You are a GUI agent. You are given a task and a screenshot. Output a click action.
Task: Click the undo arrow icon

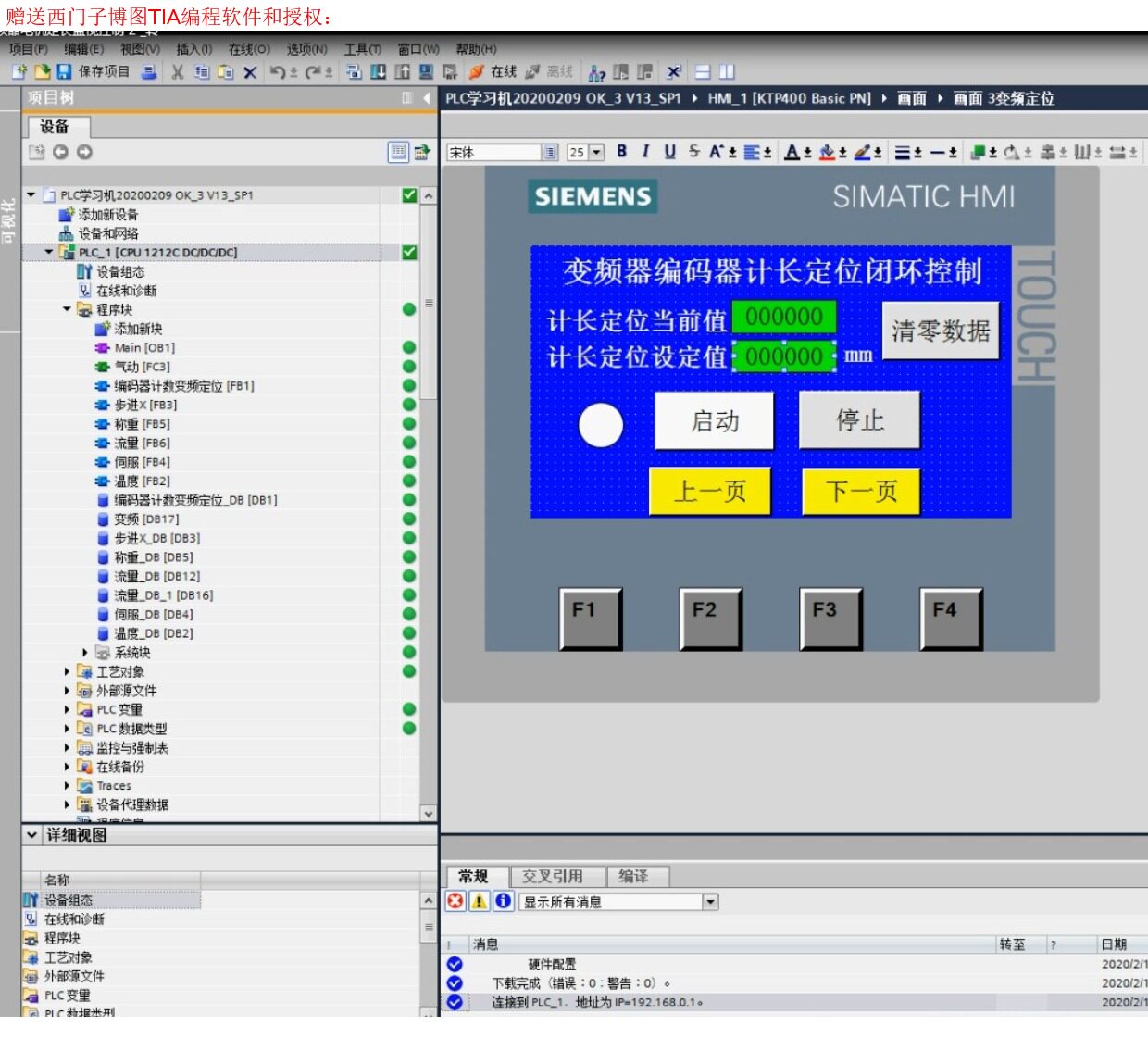278,72
